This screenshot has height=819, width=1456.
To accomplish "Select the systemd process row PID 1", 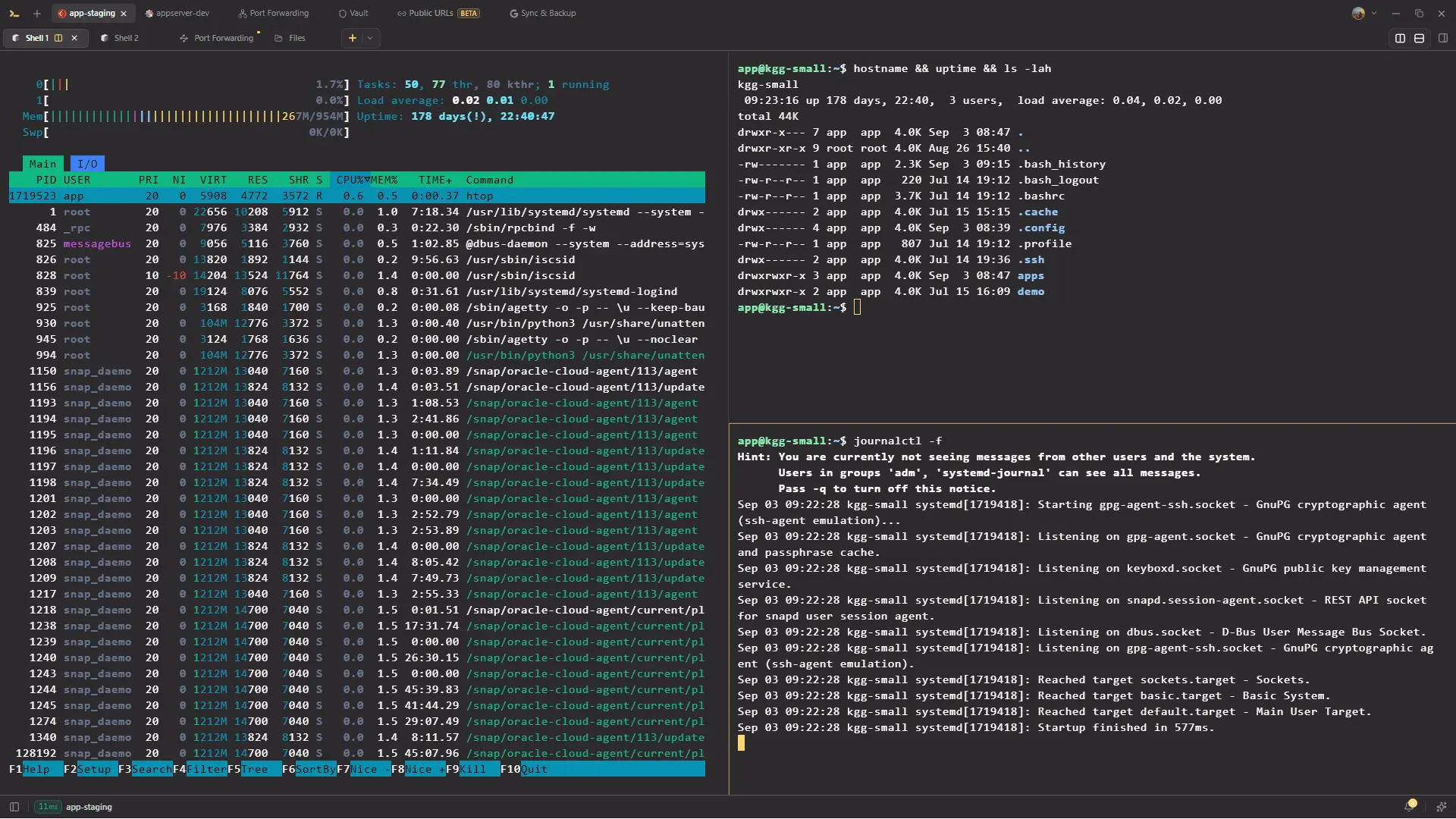I will [356, 212].
